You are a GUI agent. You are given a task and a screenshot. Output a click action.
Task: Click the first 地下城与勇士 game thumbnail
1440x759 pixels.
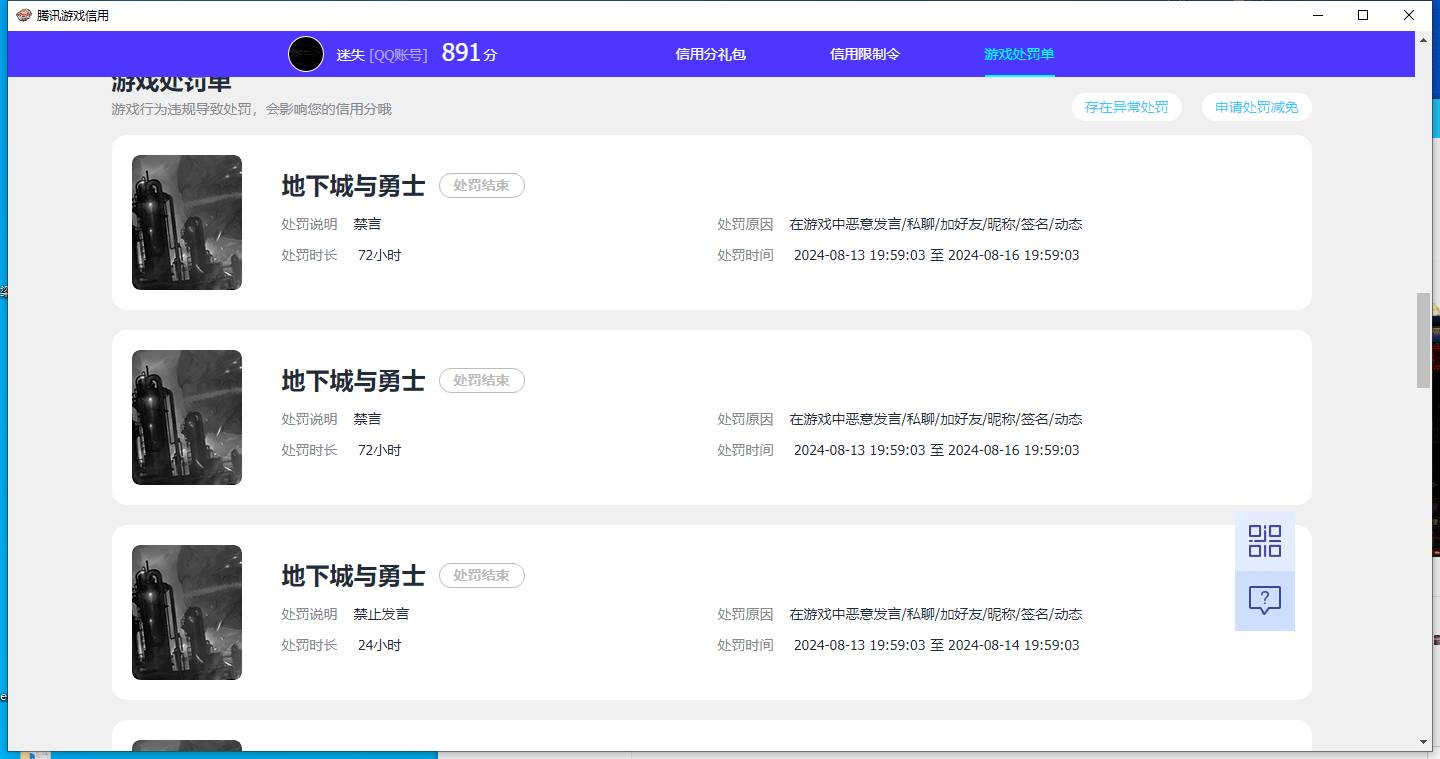pos(186,222)
